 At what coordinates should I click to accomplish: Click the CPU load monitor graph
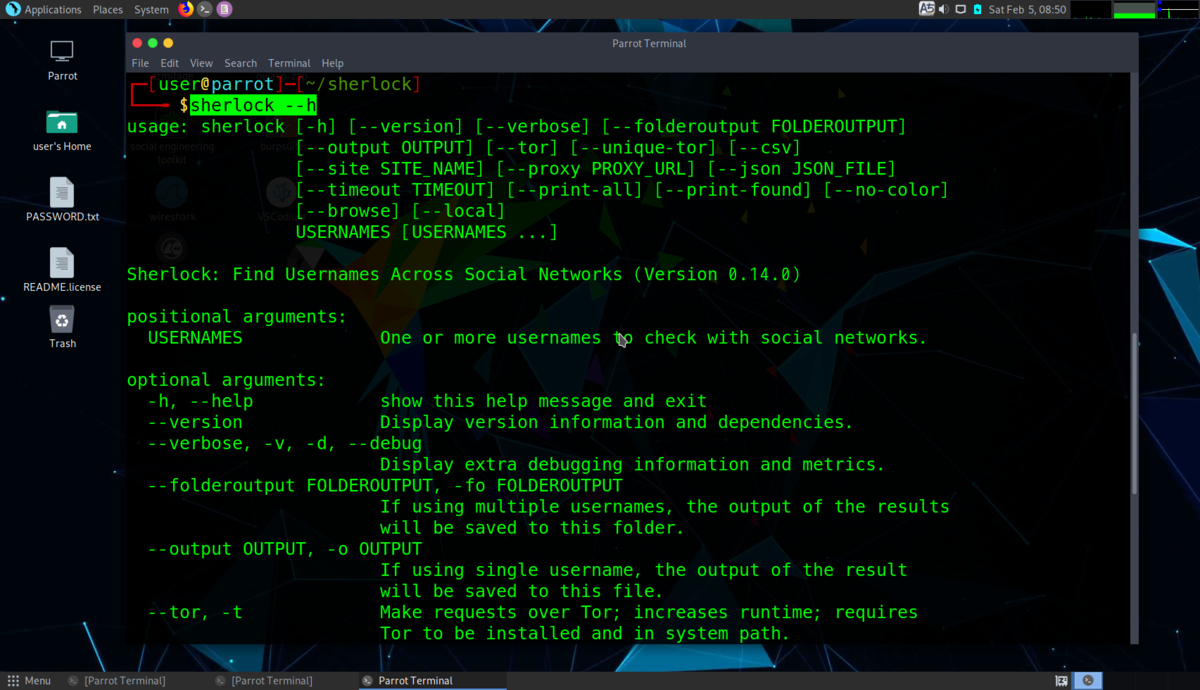[1090, 9]
